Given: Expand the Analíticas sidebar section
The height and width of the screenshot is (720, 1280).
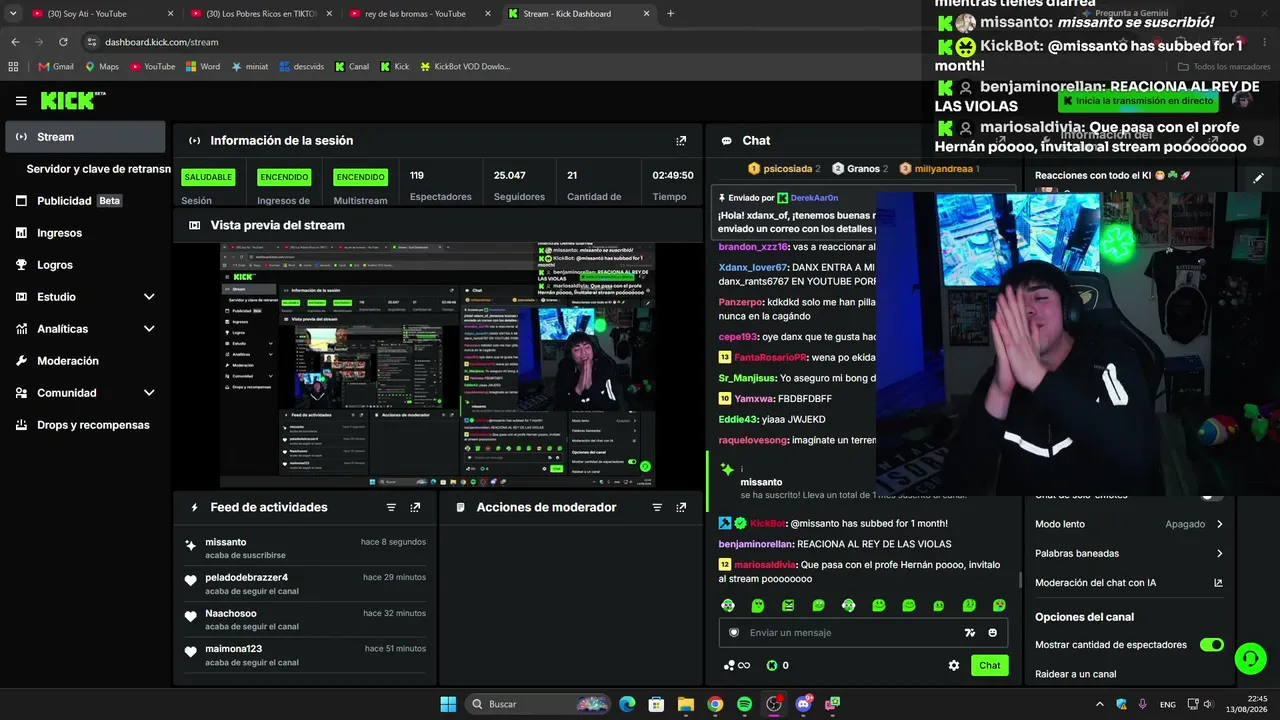Looking at the screenshot, I should [x=149, y=329].
